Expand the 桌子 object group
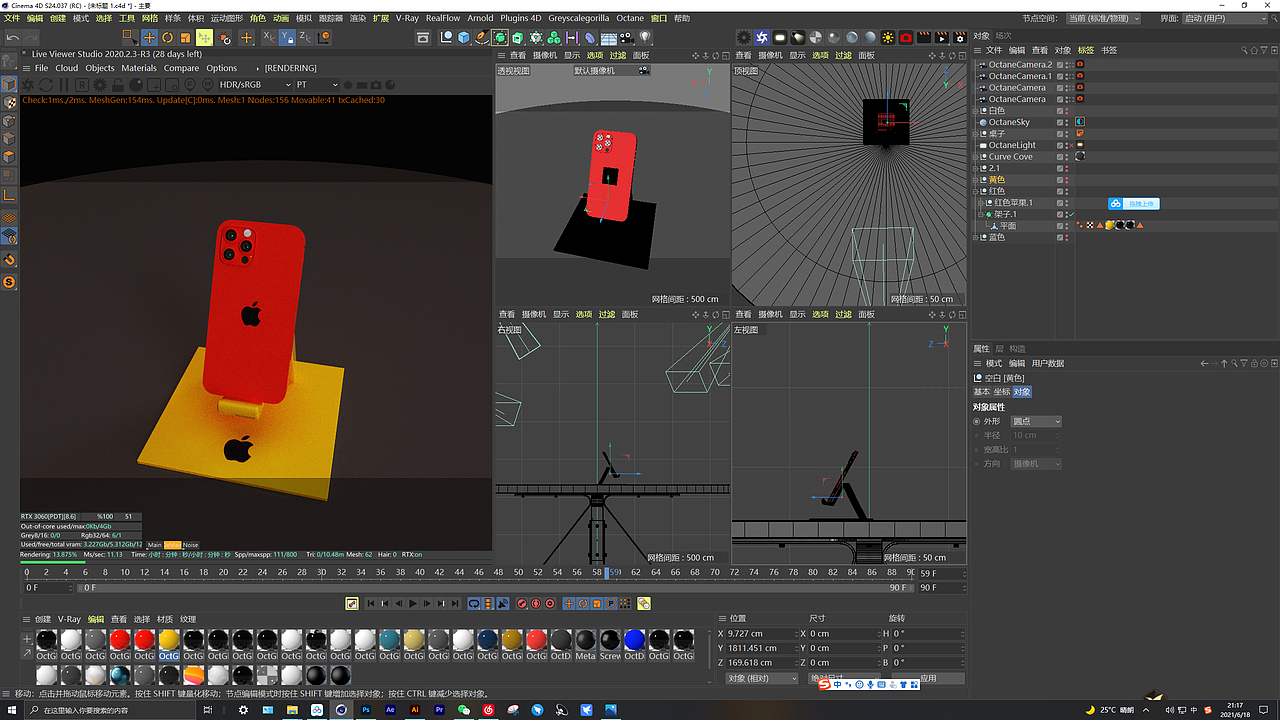The height and width of the screenshot is (720, 1280). pyautogui.click(x=976, y=134)
